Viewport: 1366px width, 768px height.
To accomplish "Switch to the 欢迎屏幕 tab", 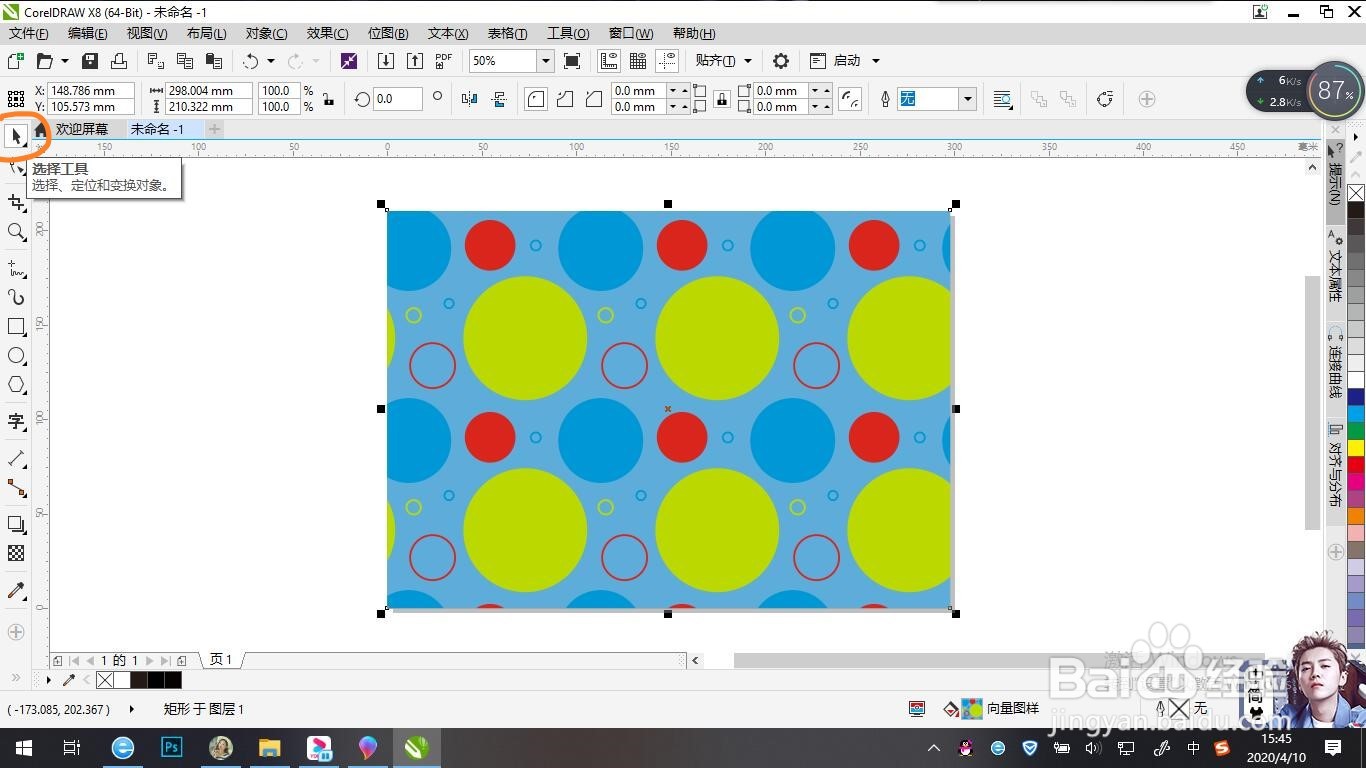I will (x=82, y=129).
